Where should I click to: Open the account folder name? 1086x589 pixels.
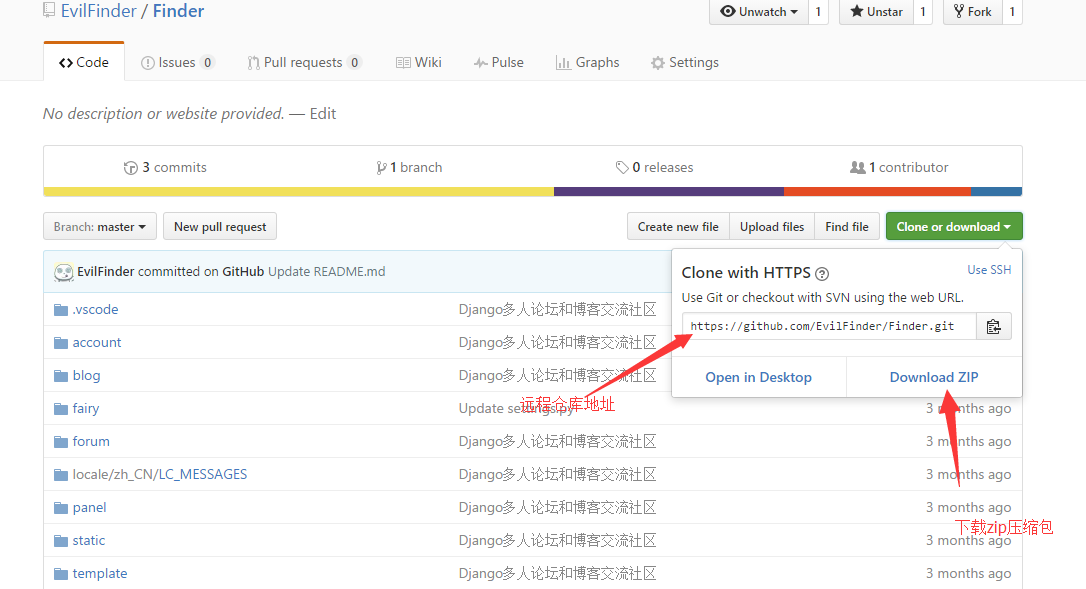point(97,342)
